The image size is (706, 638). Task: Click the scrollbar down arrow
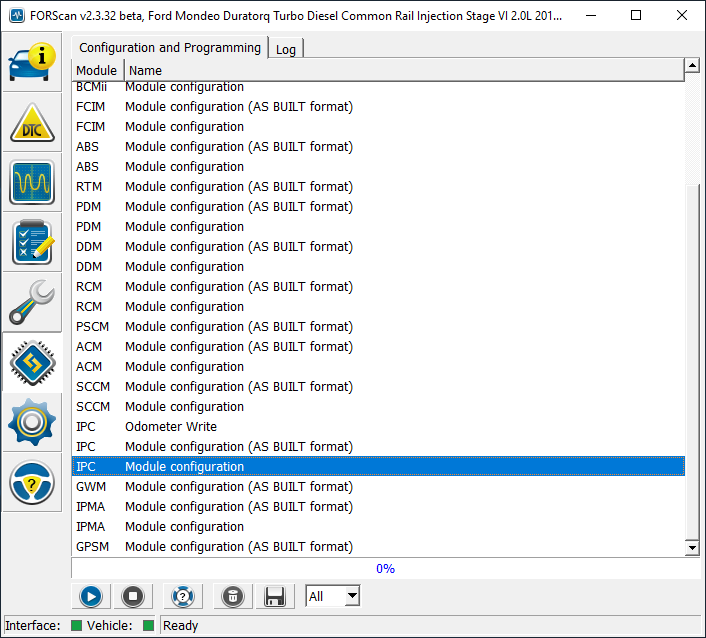pos(691,547)
